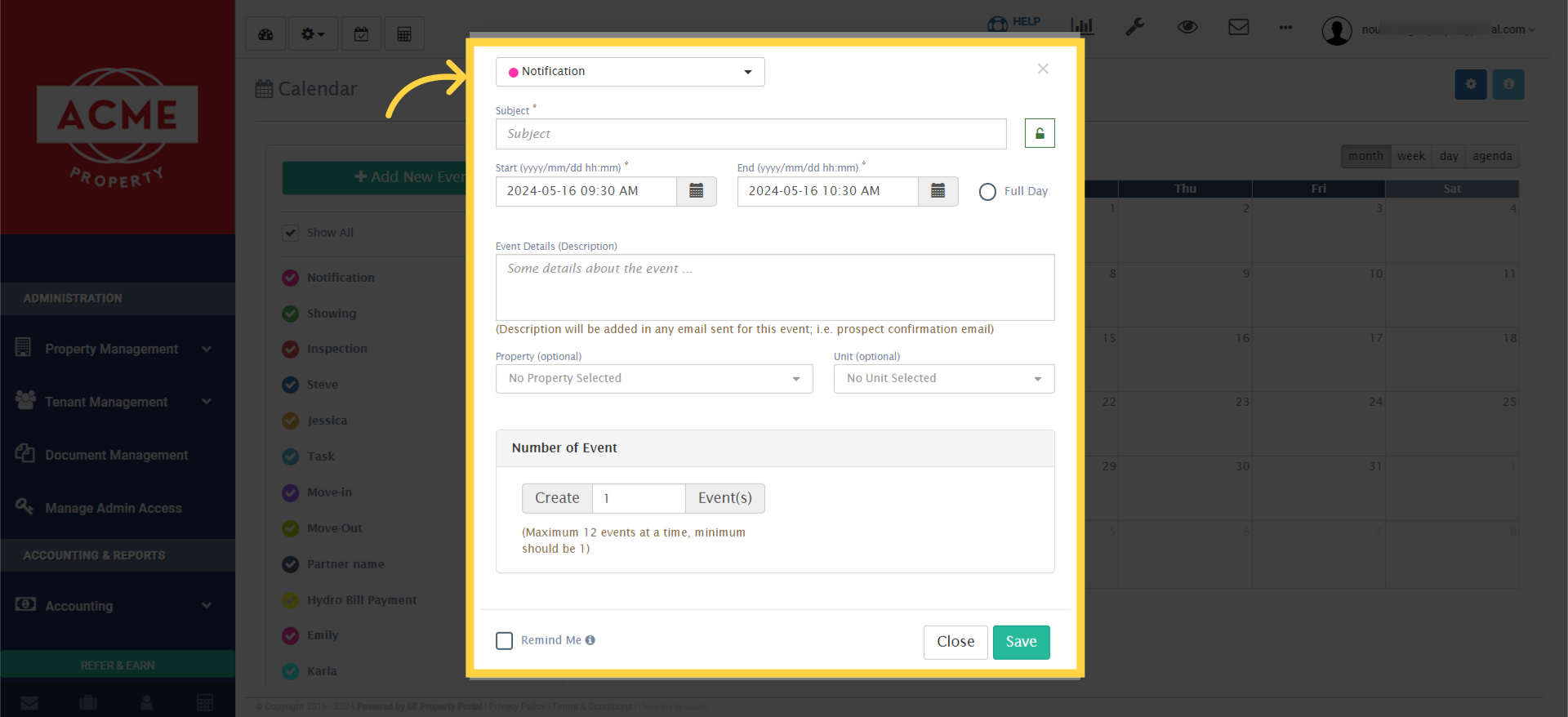Screen dimensions: 1568x717
Task: Toggle the Showing calendar filter
Action: pos(291,314)
